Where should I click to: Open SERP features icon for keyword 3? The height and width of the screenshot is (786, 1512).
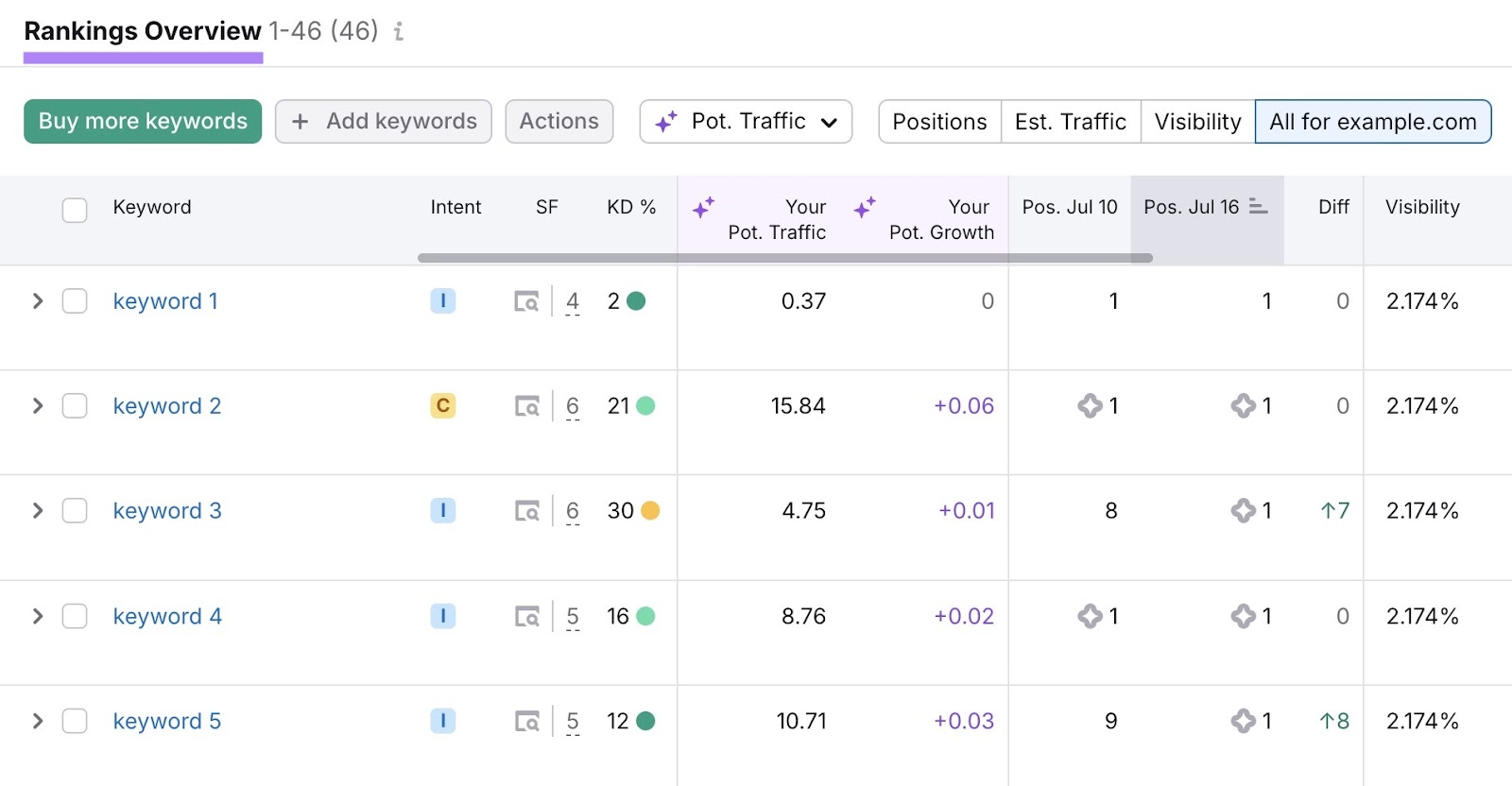(x=526, y=511)
